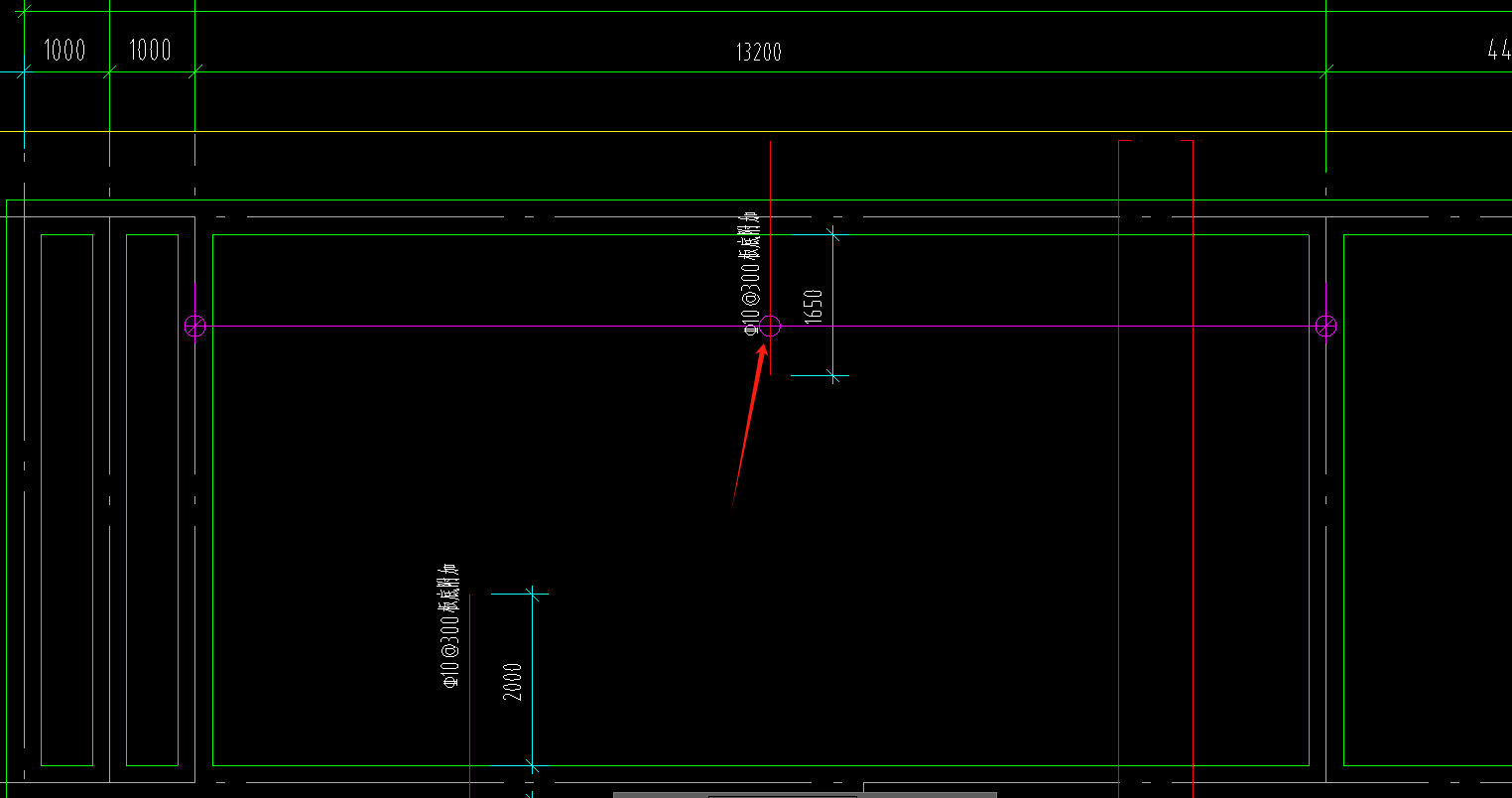Select the 1650 dimension text
The height and width of the screenshot is (798, 1512).
tap(814, 306)
